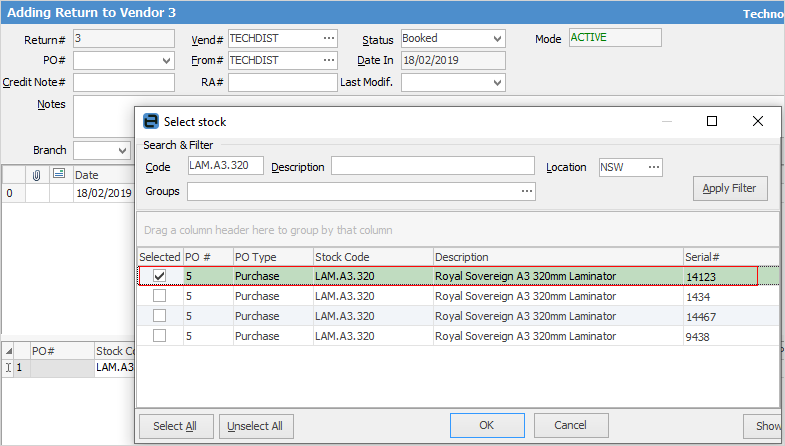Click the Description filter input field

click(432, 167)
